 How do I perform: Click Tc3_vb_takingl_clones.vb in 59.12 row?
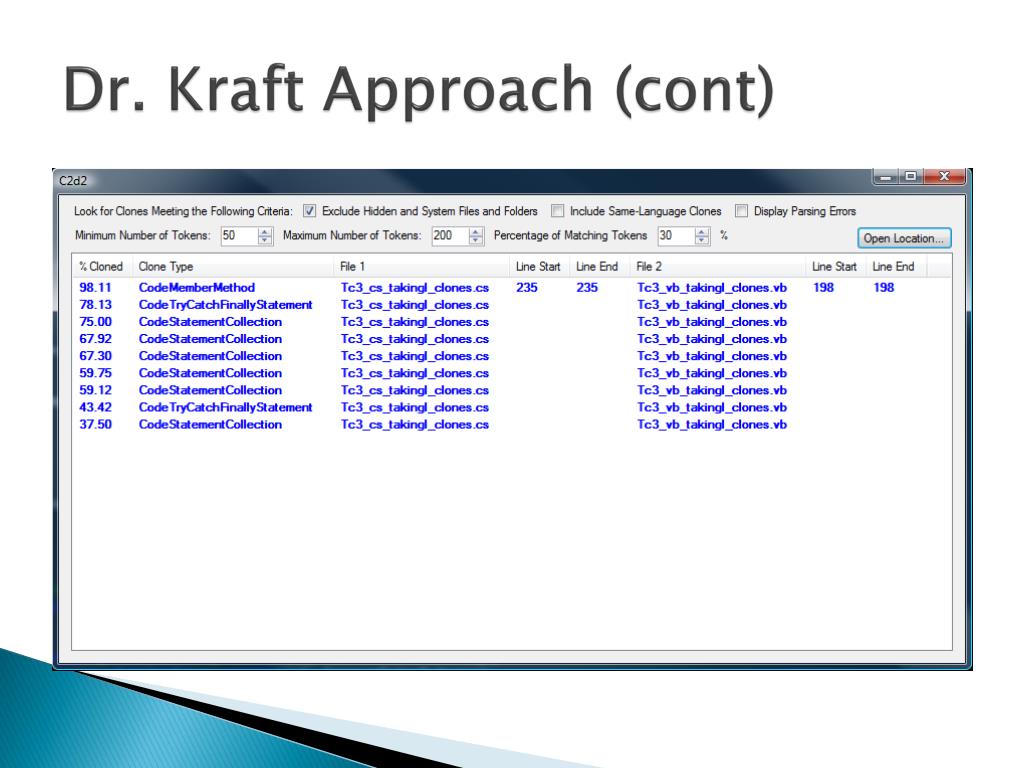click(712, 390)
